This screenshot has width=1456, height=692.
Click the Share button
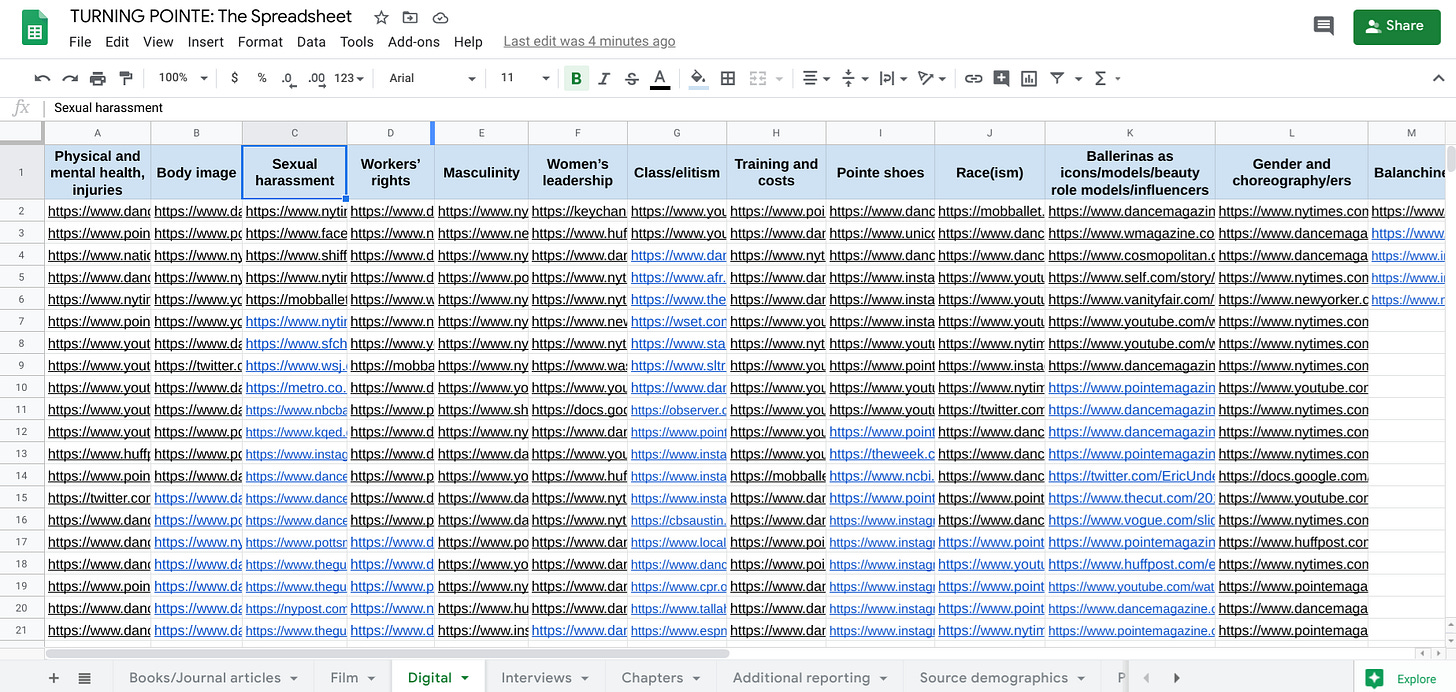tap(1395, 26)
